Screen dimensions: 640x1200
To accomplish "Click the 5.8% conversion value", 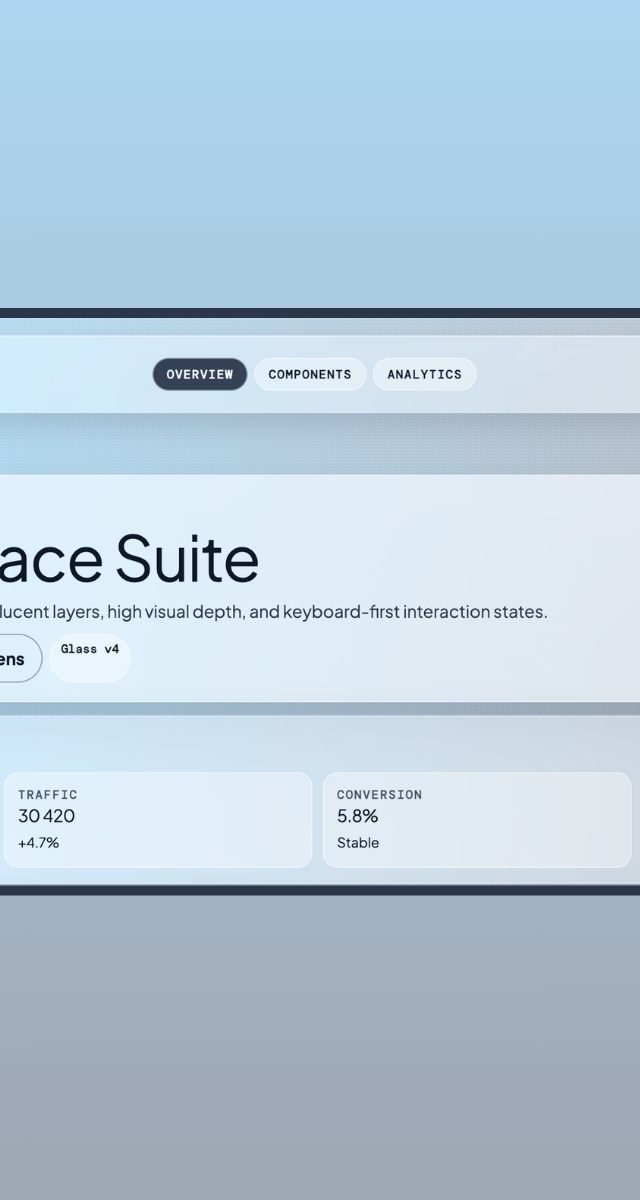I will pyautogui.click(x=358, y=816).
